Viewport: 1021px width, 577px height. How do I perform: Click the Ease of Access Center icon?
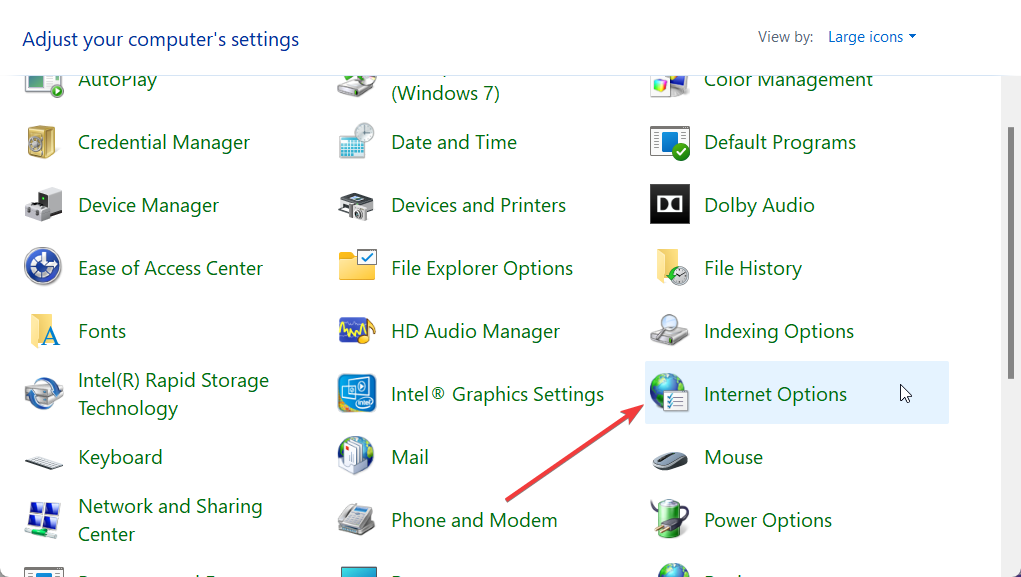pyautogui.click(x=43, y=268)
